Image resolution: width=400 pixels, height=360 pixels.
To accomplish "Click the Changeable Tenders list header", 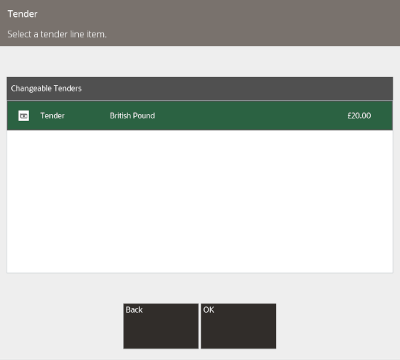I will point(200,89).
